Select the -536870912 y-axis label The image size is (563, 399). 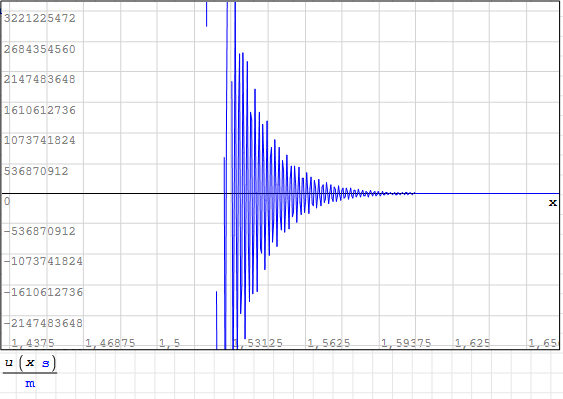(x=39, y=231)
